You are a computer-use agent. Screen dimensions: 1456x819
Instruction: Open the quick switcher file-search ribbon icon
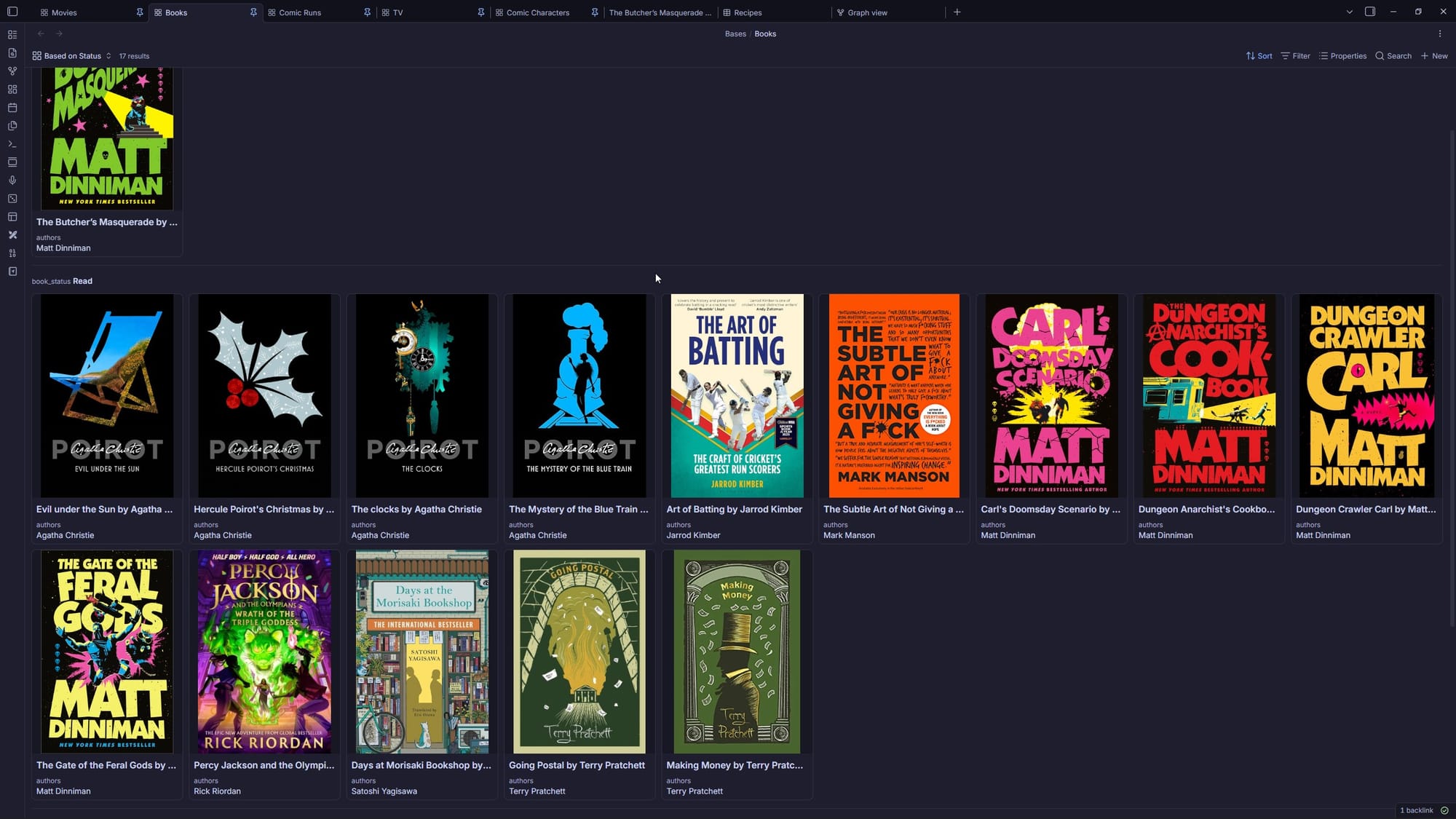[x=12, y=53]
